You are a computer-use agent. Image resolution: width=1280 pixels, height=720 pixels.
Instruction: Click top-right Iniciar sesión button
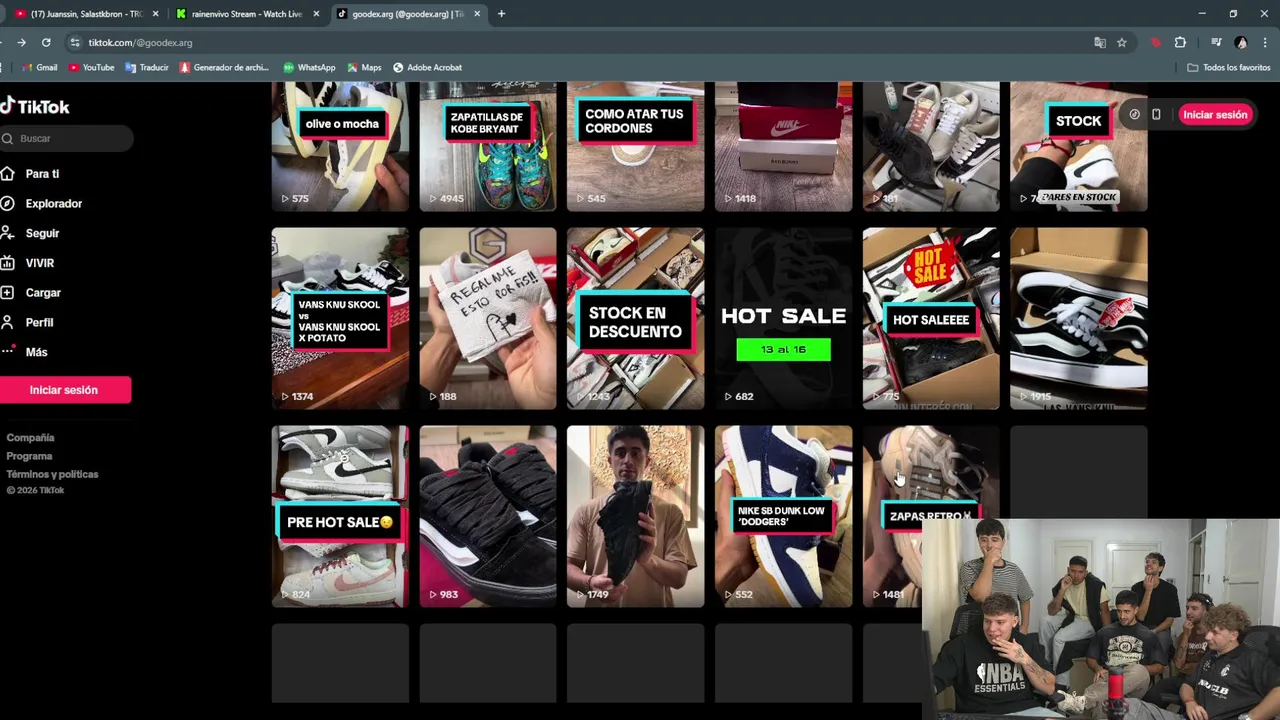click(1215, 115)
